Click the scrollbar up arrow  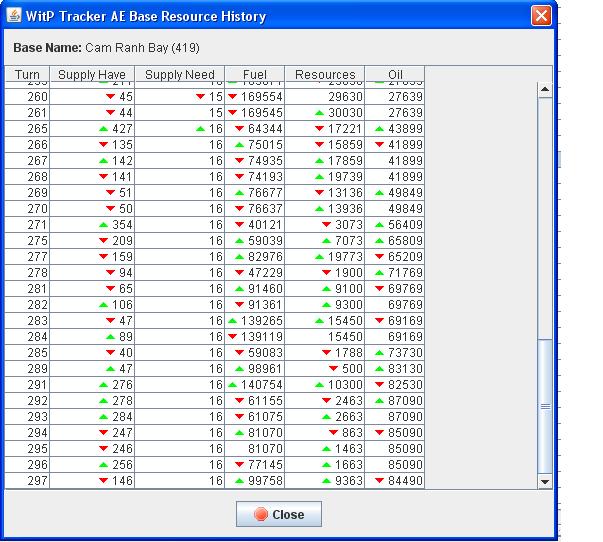click(x=545, y=90)
